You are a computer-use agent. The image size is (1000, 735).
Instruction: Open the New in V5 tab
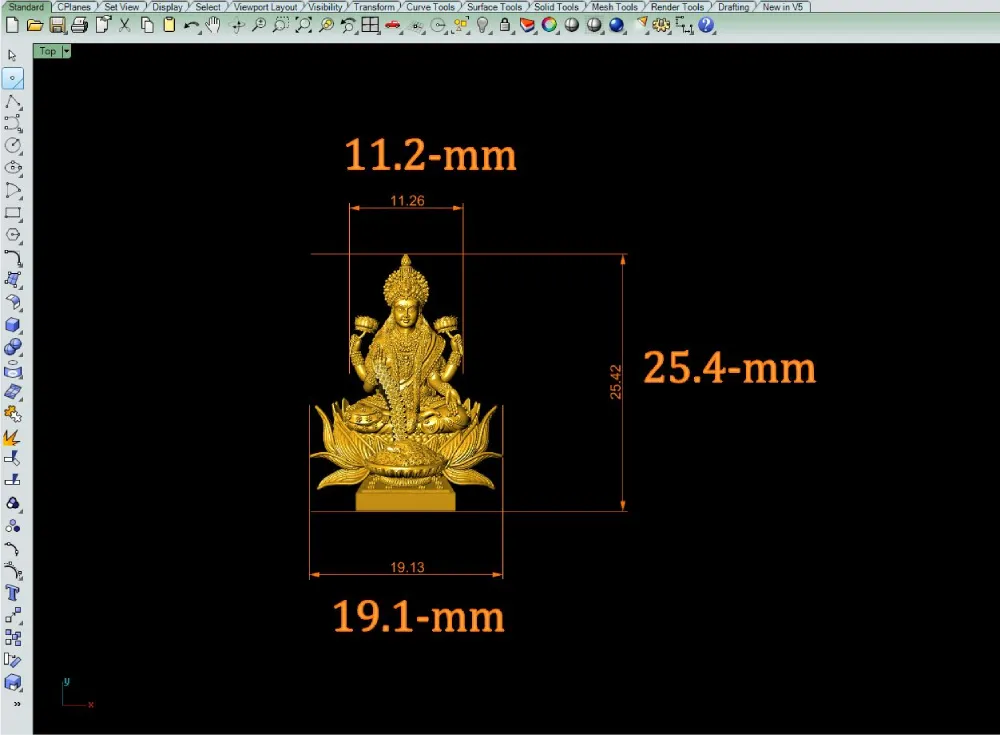(783, 6)
